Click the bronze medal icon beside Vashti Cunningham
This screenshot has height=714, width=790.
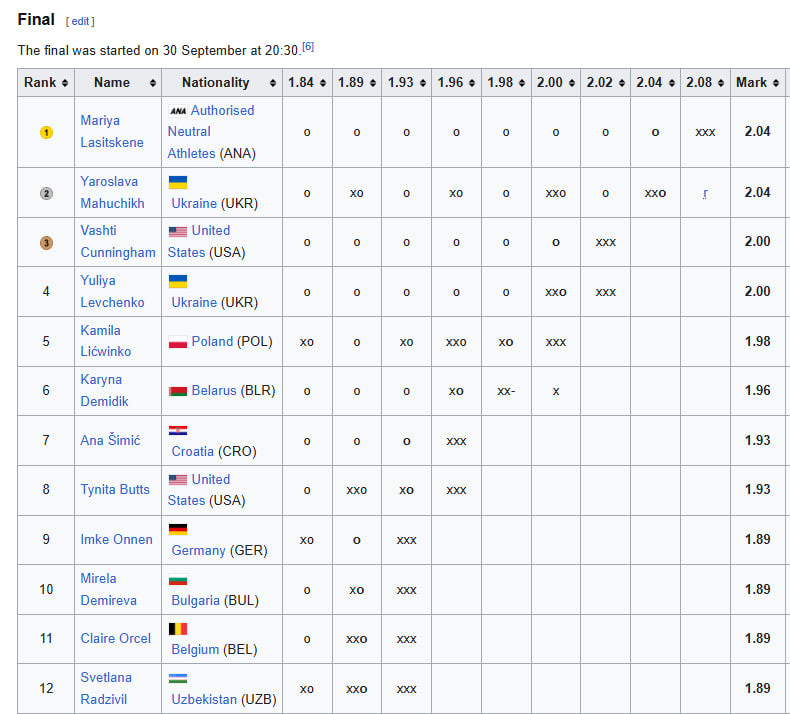45,242
